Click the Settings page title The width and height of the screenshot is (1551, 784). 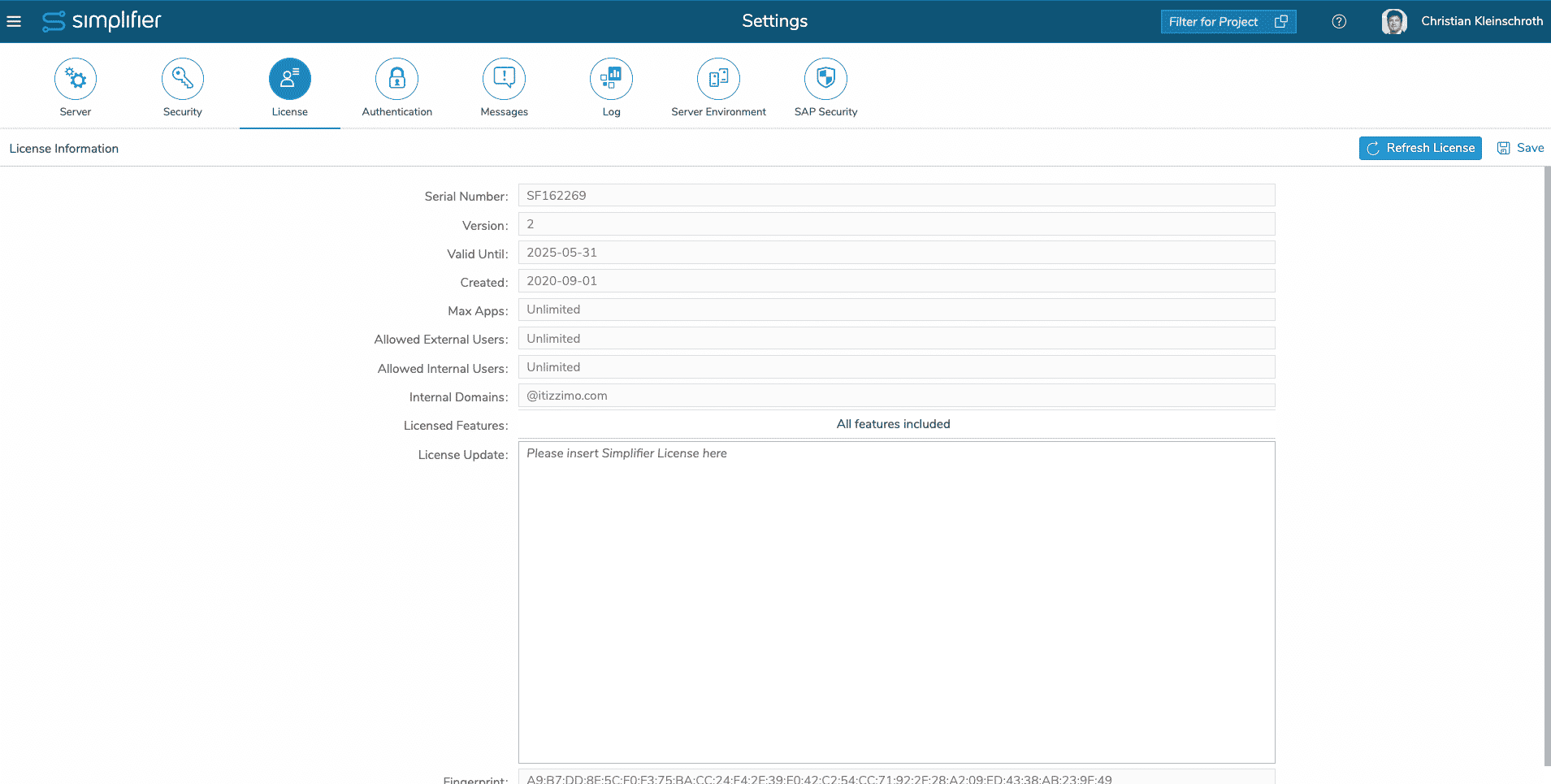pyautogui.click(x=774, y=21)
